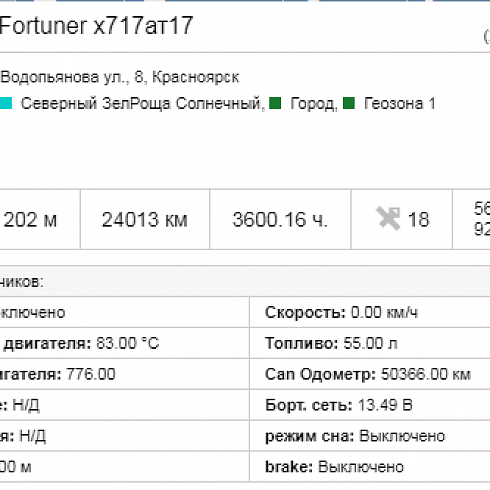Click the Геозона 1 label

pos(400,103)
